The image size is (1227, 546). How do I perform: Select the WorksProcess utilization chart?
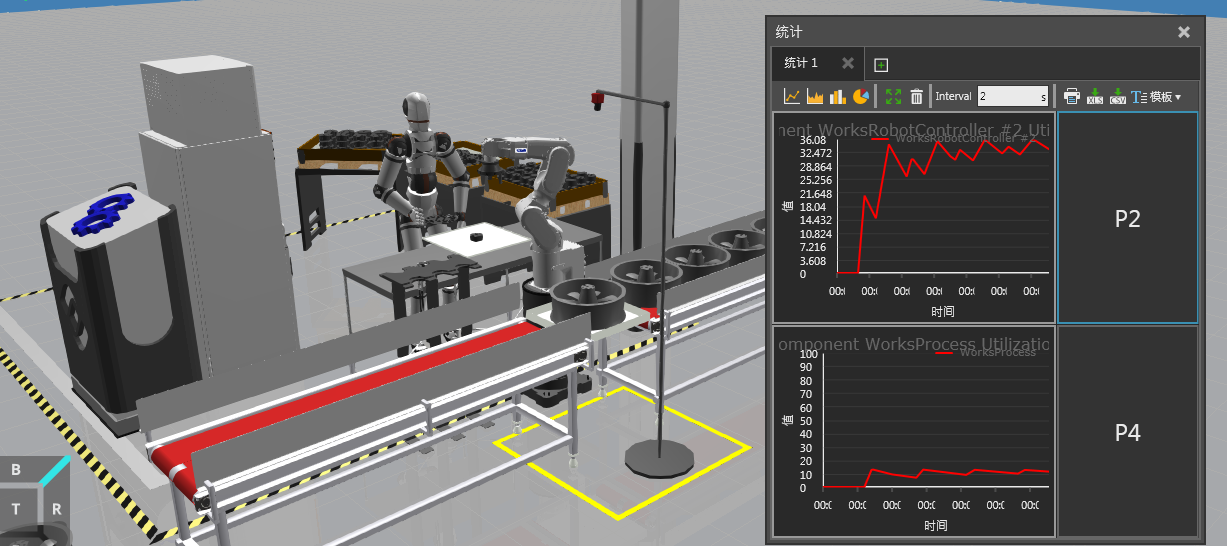[914, 432]
